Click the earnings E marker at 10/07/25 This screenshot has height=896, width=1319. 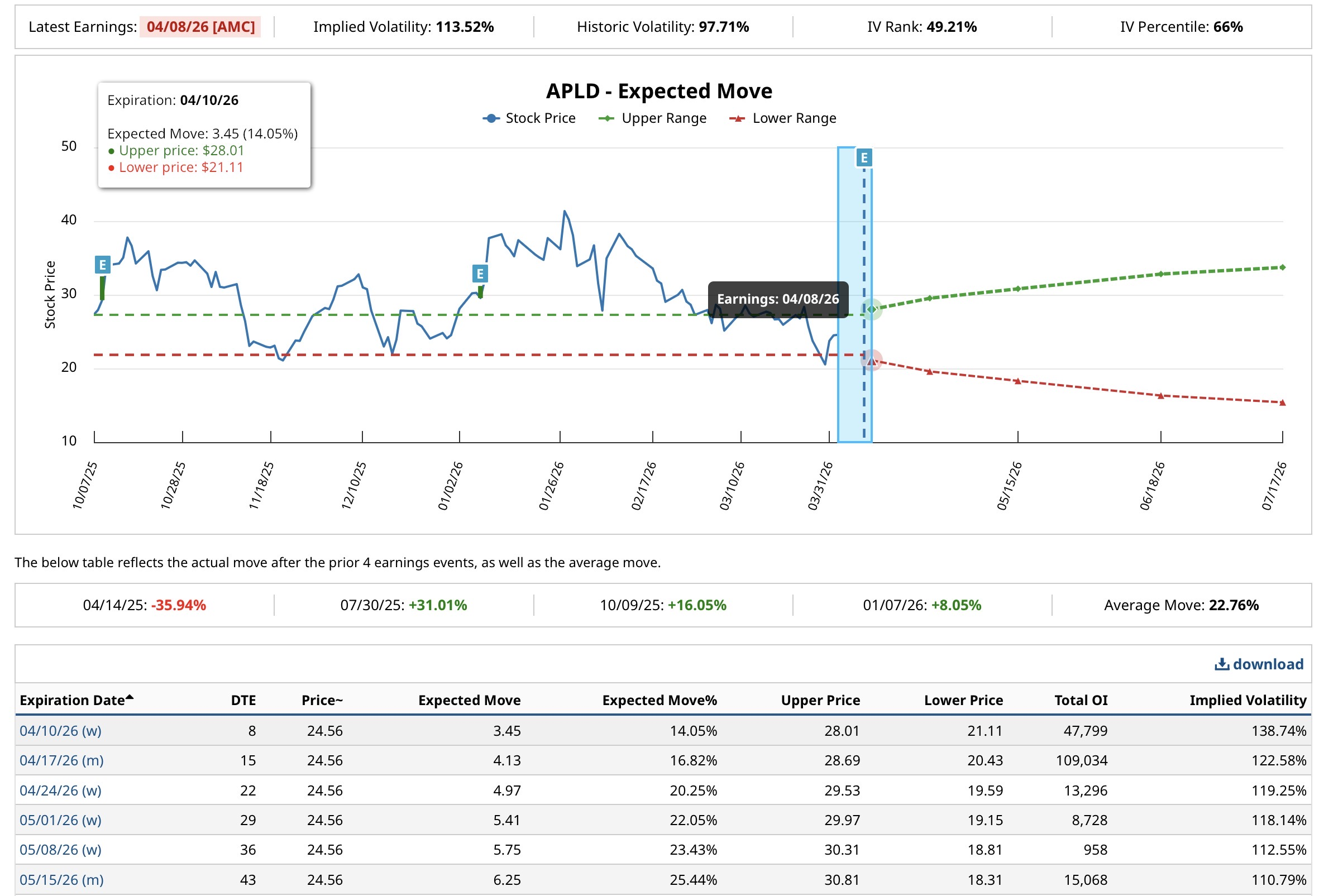pos(102,265)
